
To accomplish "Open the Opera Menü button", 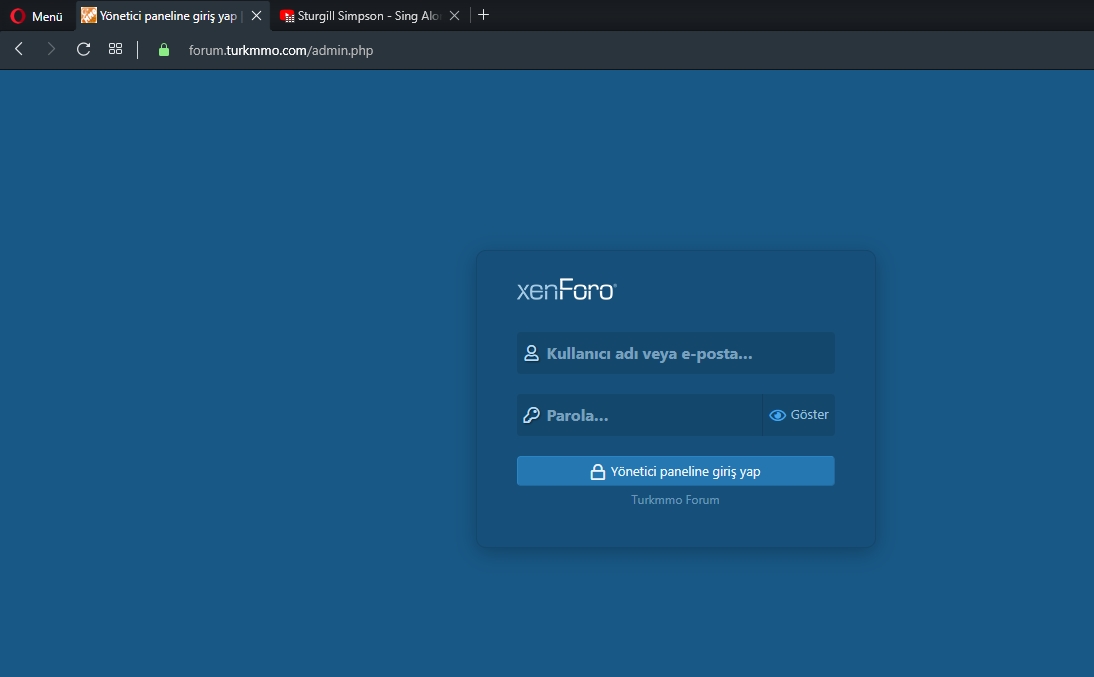I will [x=37, y=15].
